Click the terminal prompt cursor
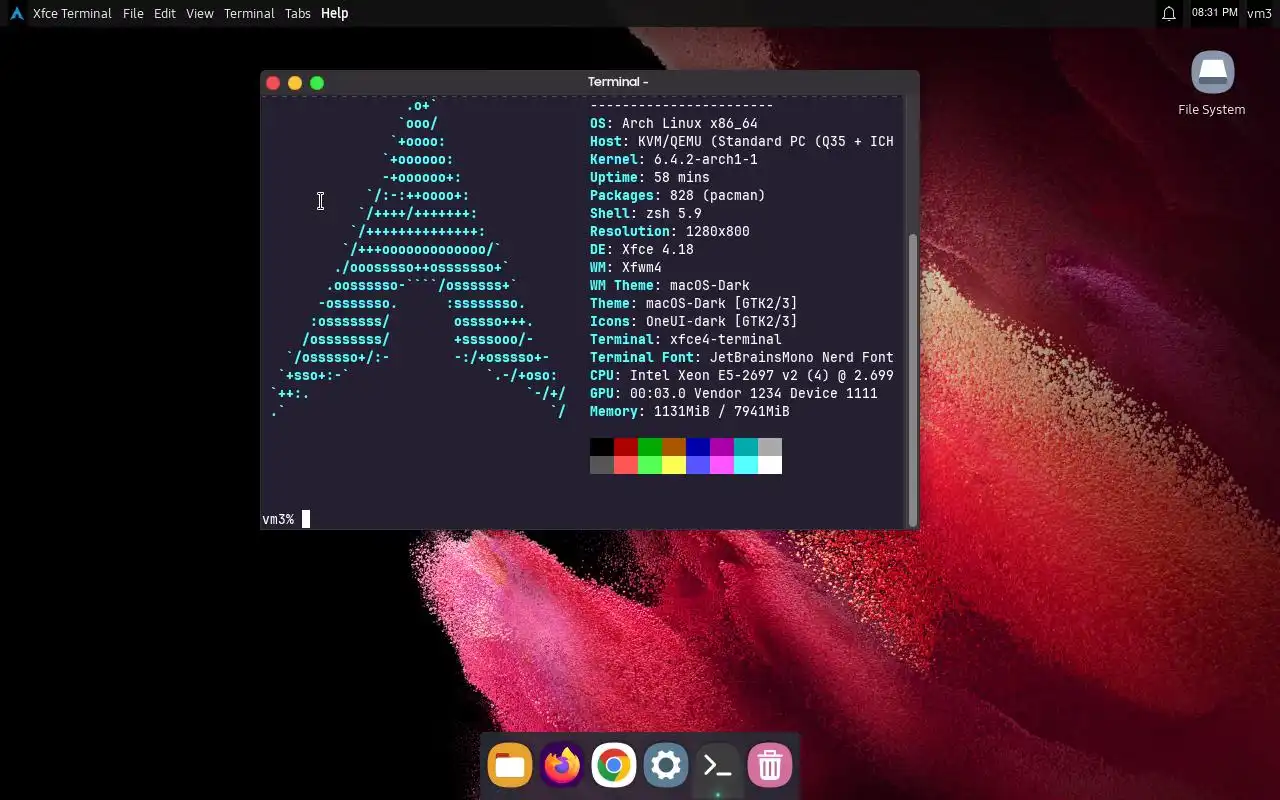This screenshot has height=800, width=1280. click(306, 519)
